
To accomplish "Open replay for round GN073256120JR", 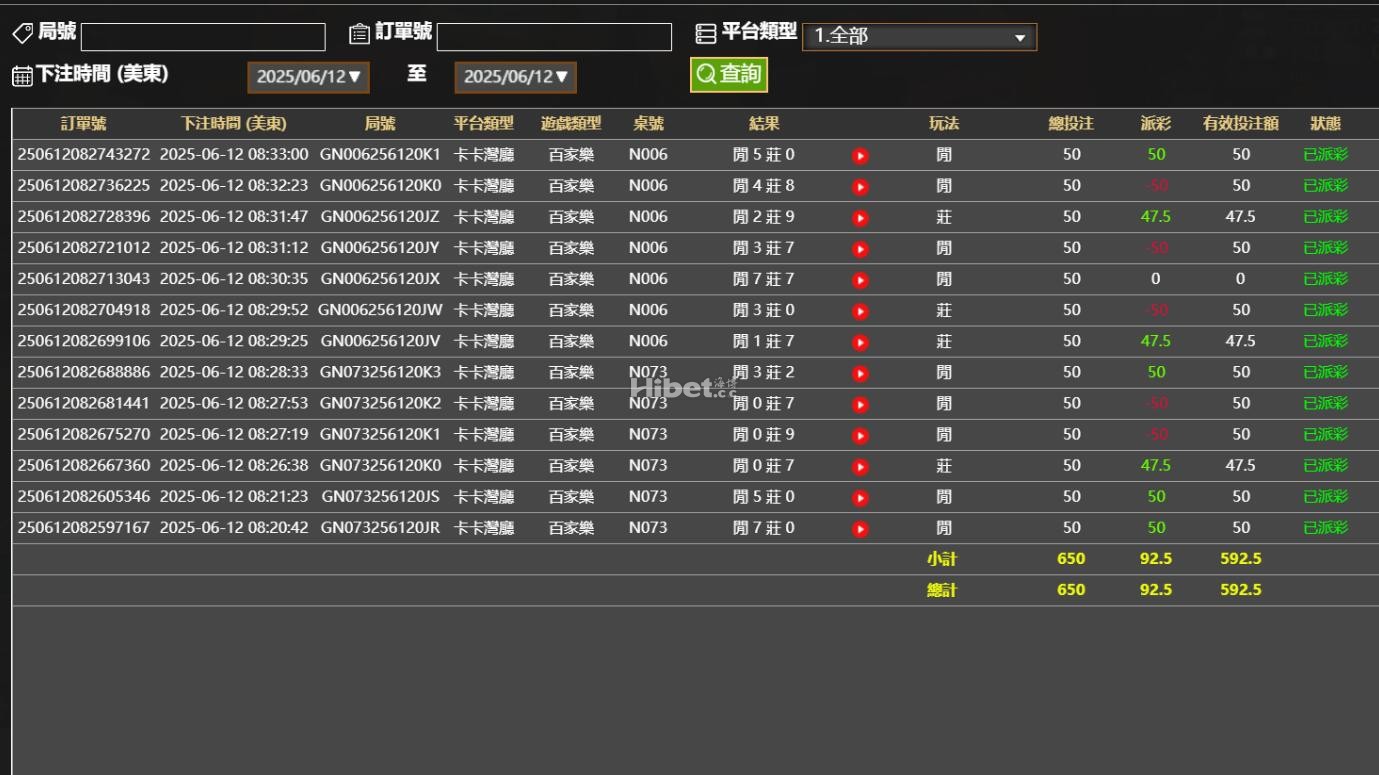I will [x=860, y=529].
